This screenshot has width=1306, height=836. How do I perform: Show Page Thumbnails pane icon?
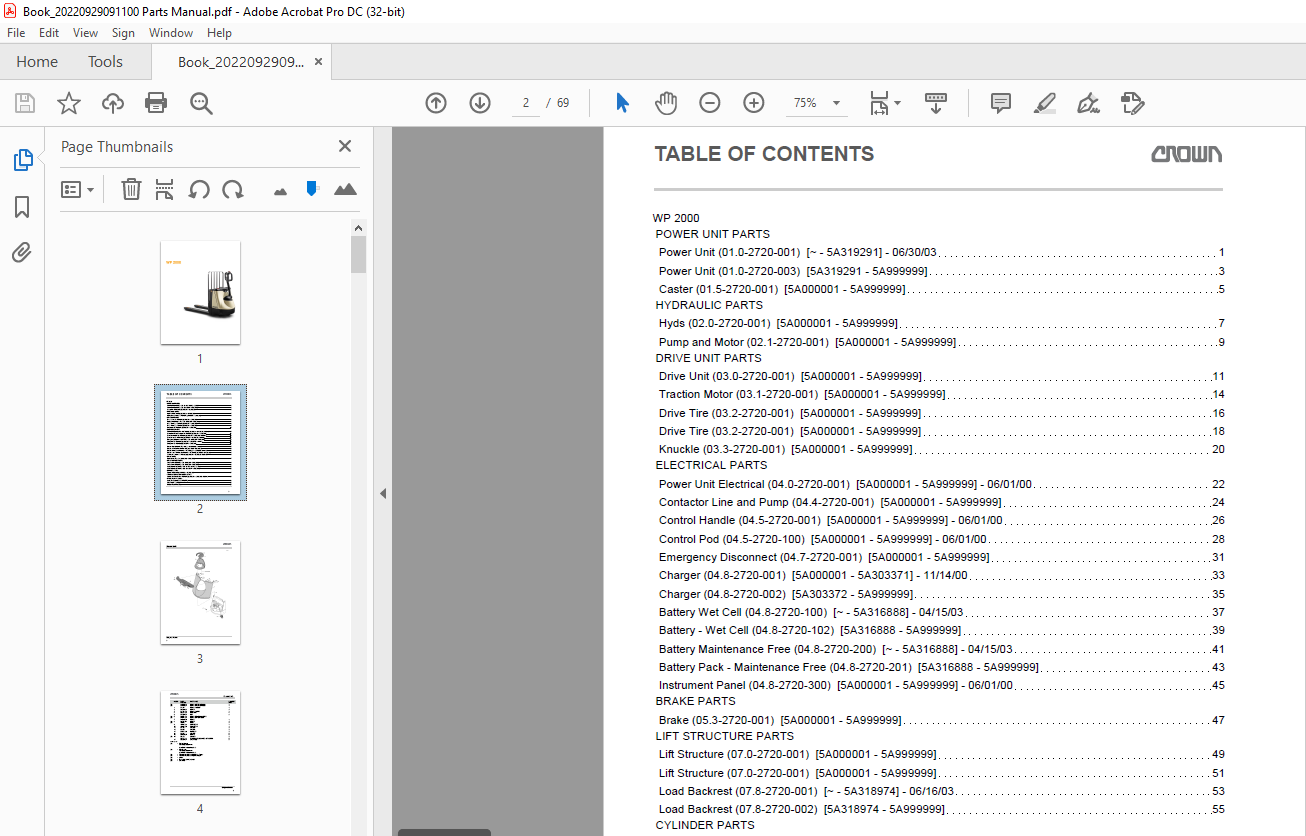tap(22, 160)
